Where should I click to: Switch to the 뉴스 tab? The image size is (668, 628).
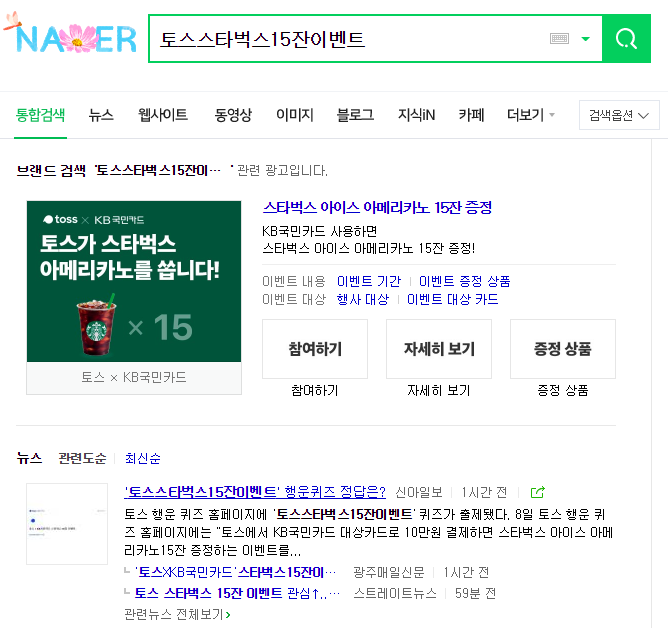click(101, 115)
